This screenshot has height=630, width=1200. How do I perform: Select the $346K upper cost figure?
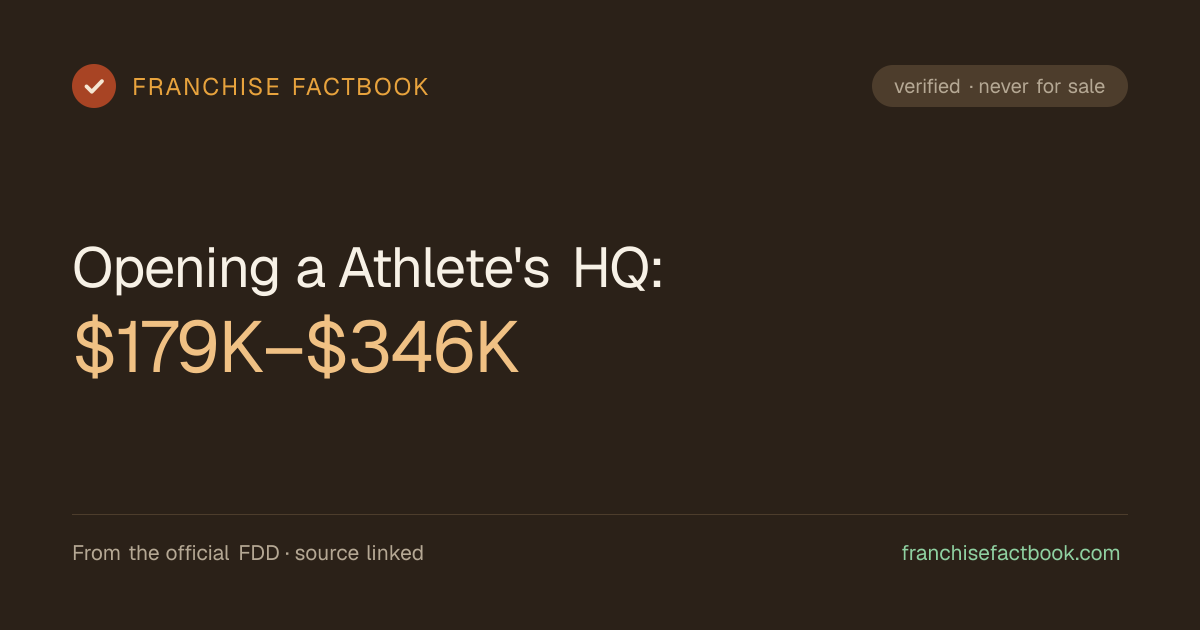pyautogui.click(x=413, y=350)
